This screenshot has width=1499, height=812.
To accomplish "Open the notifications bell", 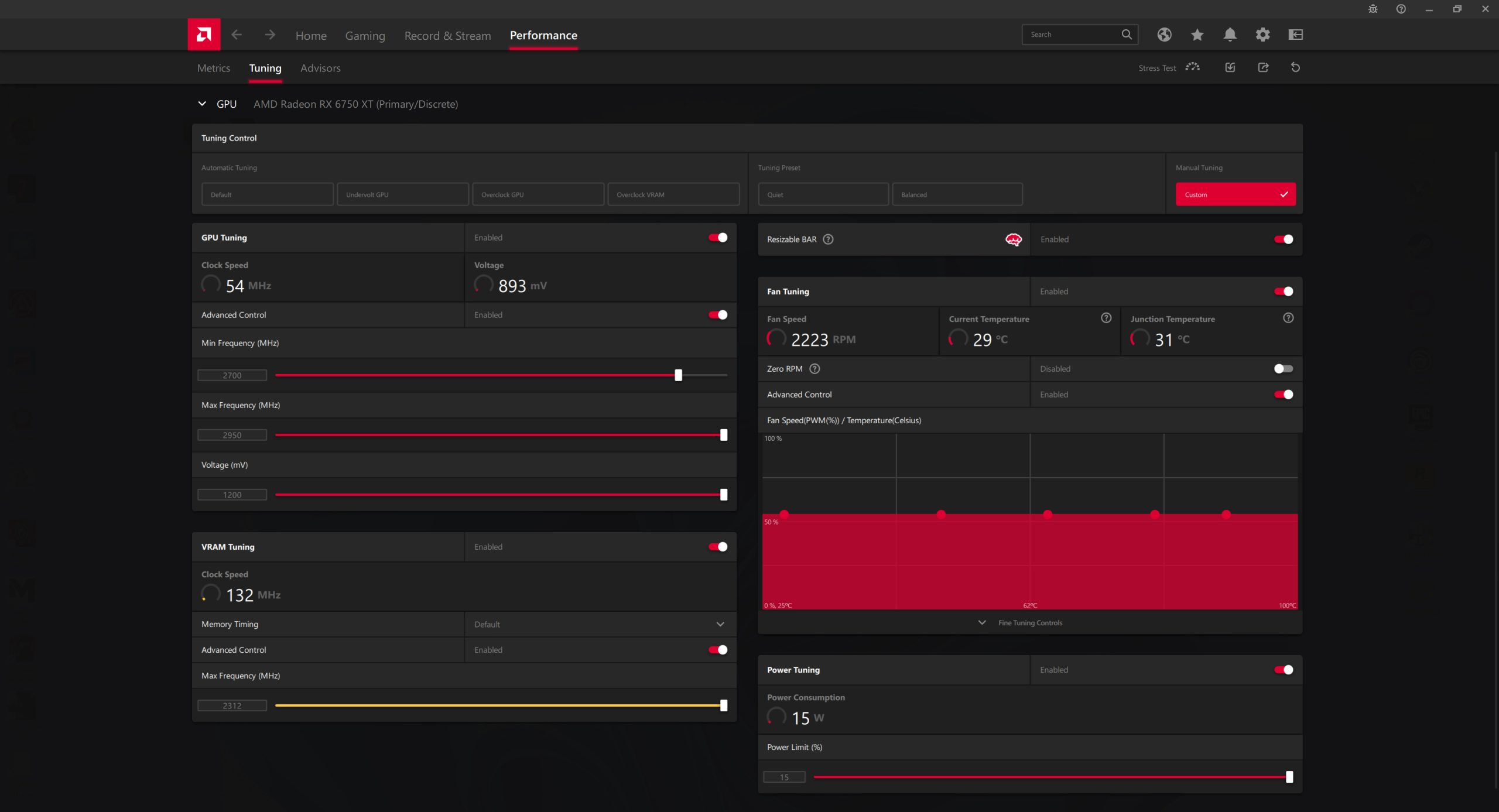I will pyautogui.click(x=1230, y=35).
